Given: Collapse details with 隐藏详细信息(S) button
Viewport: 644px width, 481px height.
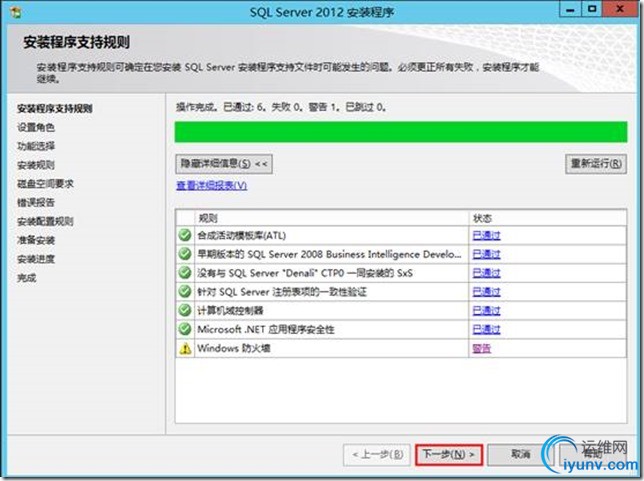Looking at the screenshot, I should [x=224, y=164].
